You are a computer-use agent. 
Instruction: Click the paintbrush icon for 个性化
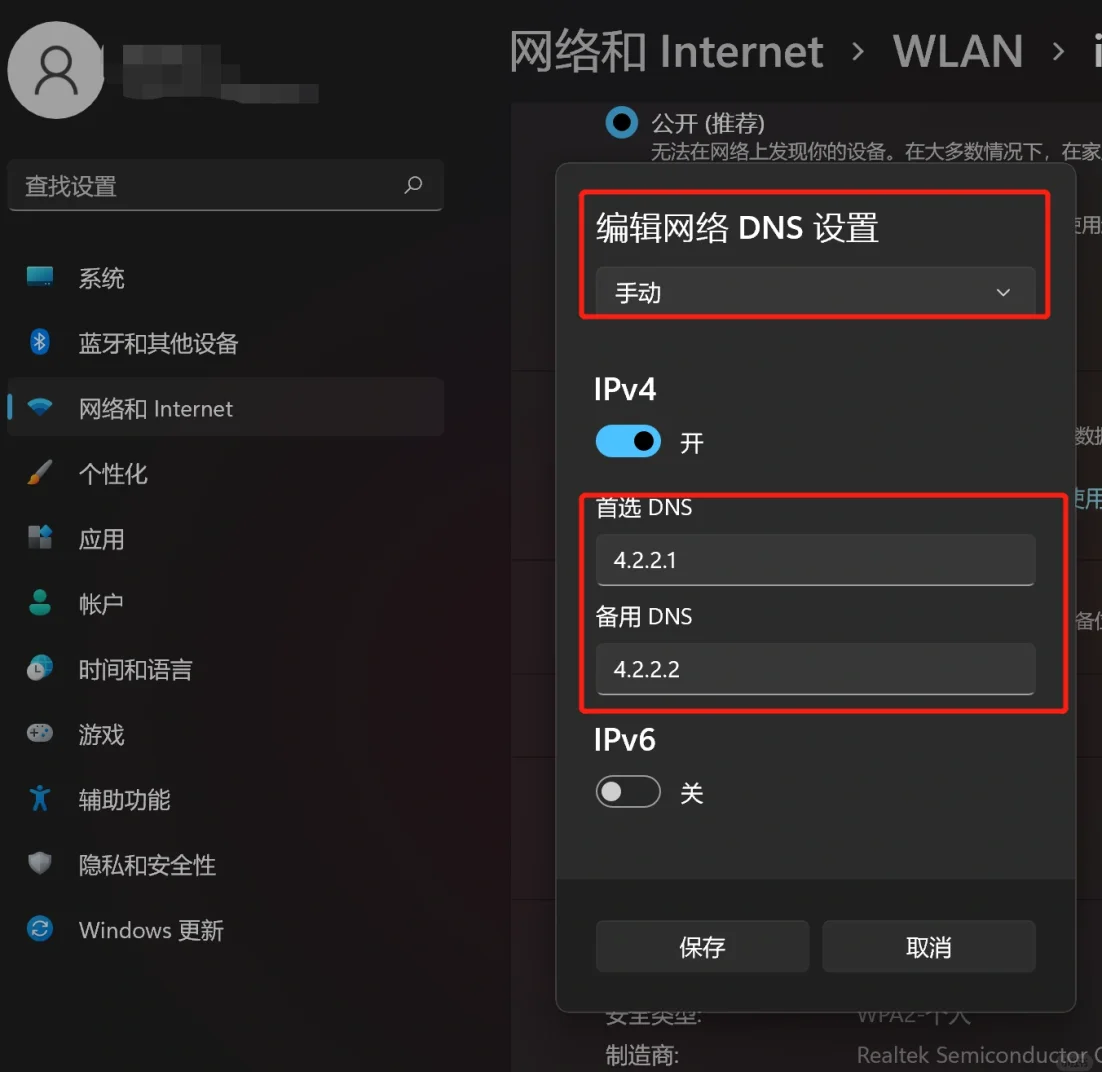(x=40, y=472)
